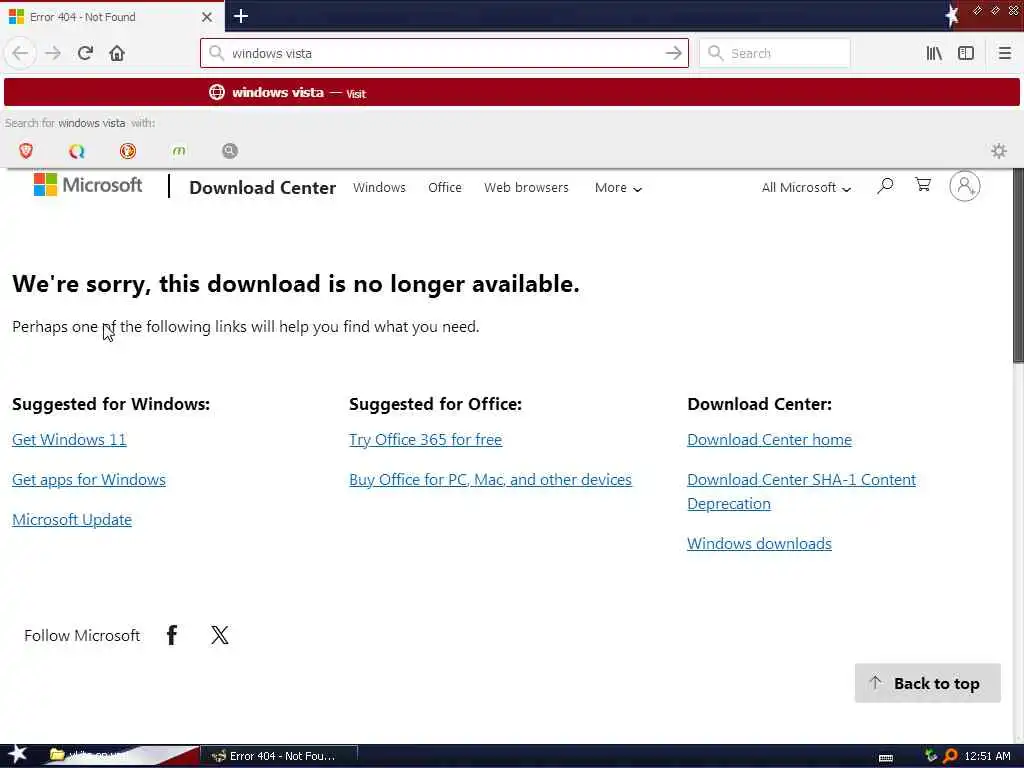Open SHA-1 Content Deprecation link

tap(801, 491)
